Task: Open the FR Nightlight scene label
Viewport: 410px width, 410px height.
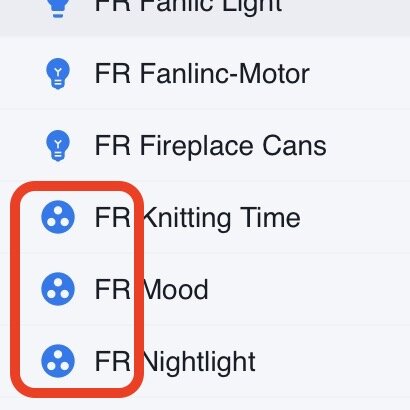Action: [x=175, y=361]
